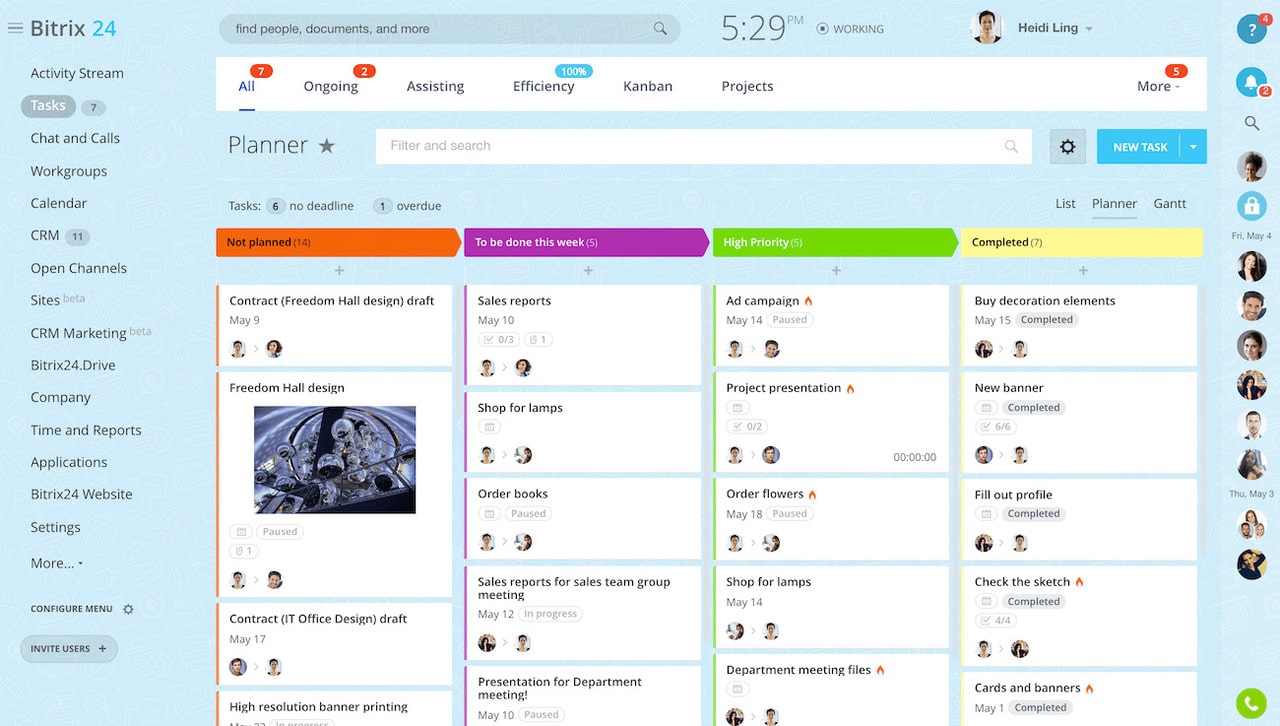Add a card under To be done this week

588,271
